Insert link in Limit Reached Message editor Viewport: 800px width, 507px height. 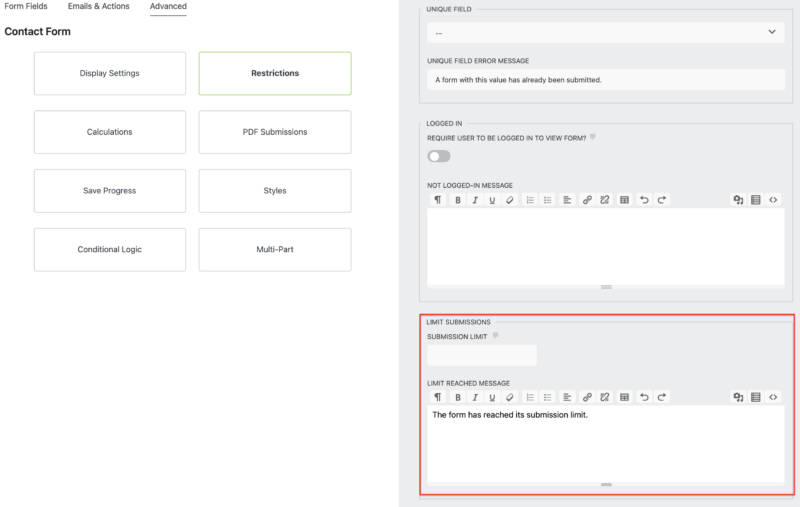[587, 397]
